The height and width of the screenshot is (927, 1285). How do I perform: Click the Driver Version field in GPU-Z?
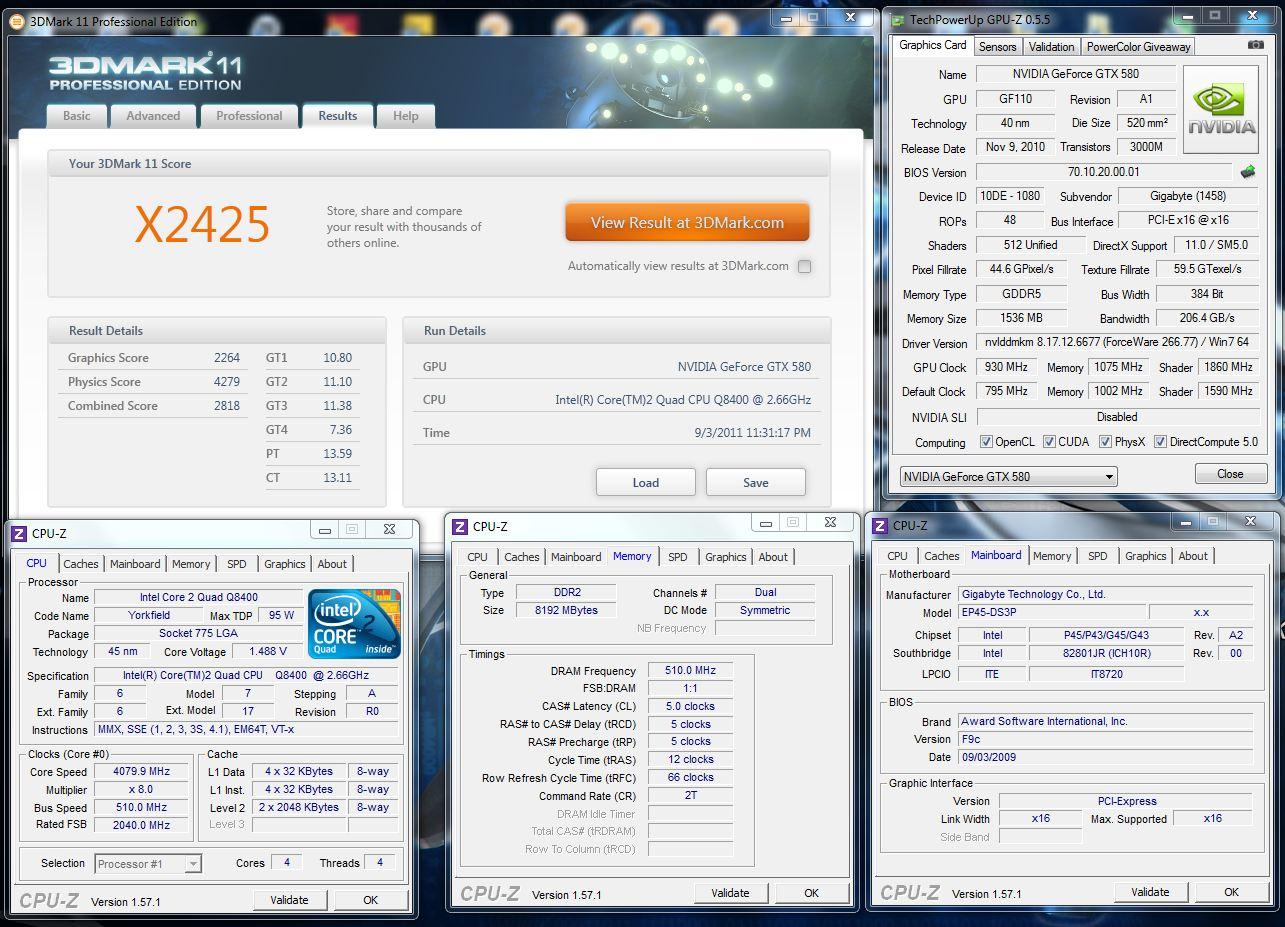click(1116, 342)
